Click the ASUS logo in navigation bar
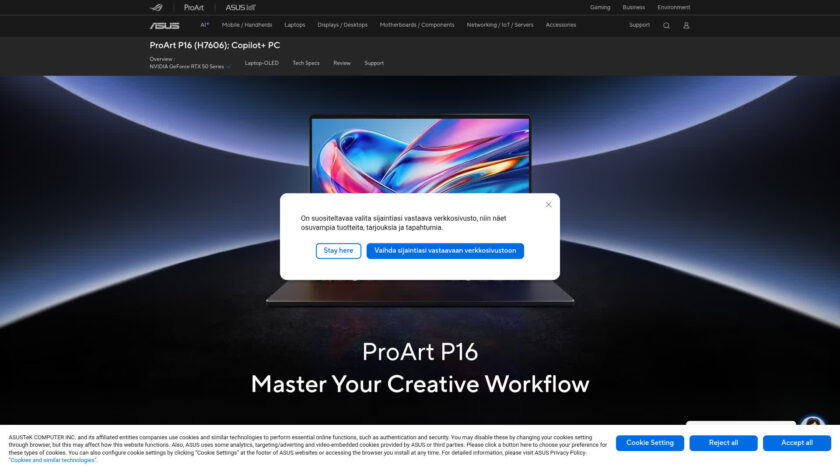The height and width of the screenshot is (473, 840). (164, 25)
